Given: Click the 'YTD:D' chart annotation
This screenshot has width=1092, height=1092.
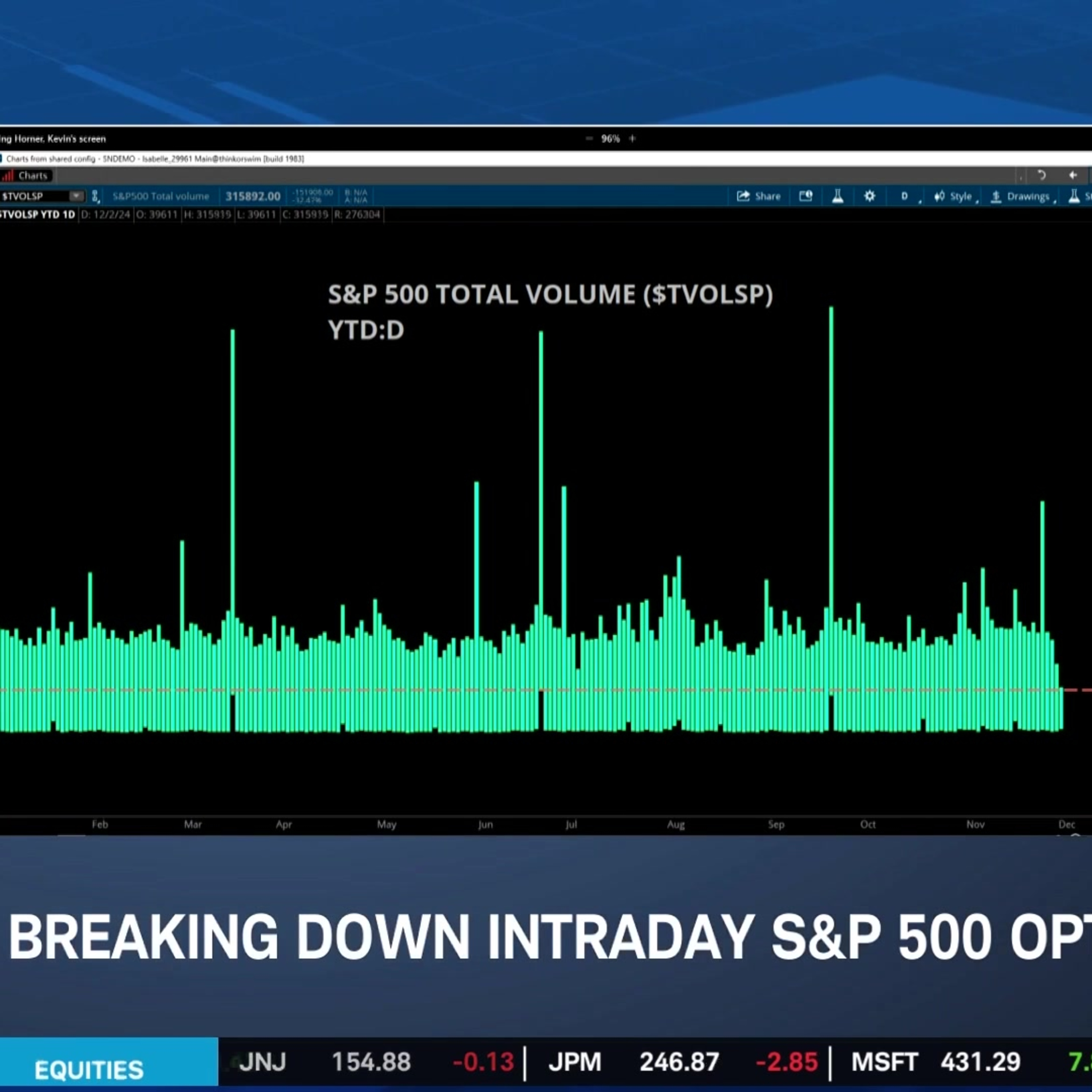Looking at the screenshot, I should 366,330.
